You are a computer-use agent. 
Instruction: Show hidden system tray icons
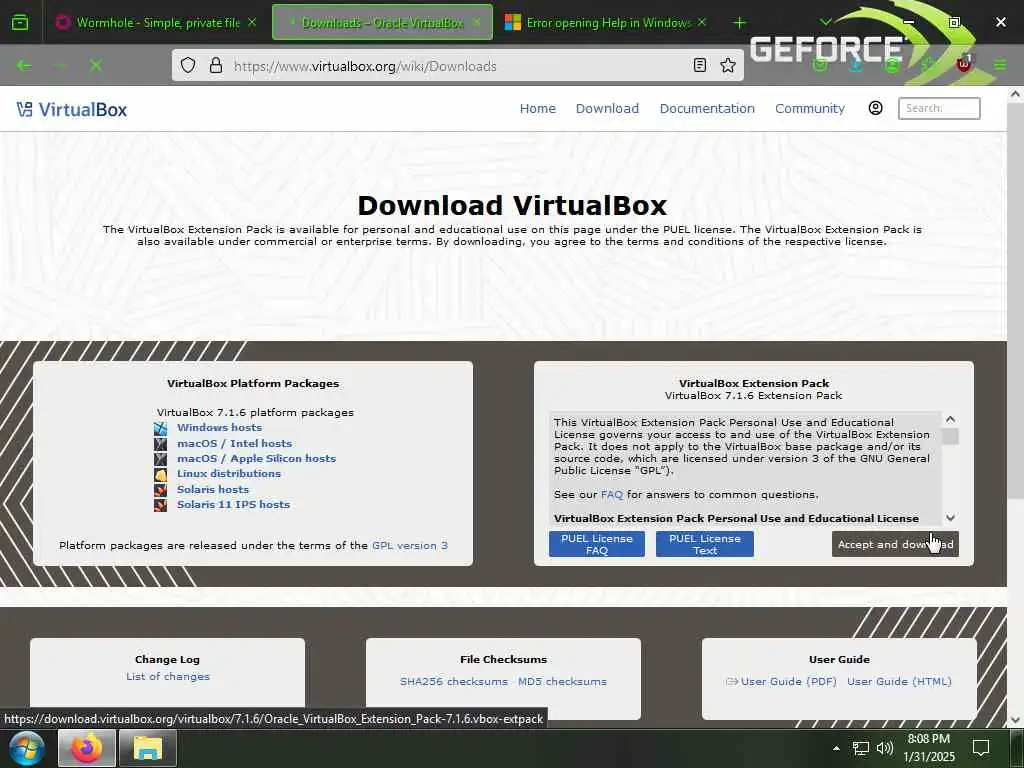[836, 748]
